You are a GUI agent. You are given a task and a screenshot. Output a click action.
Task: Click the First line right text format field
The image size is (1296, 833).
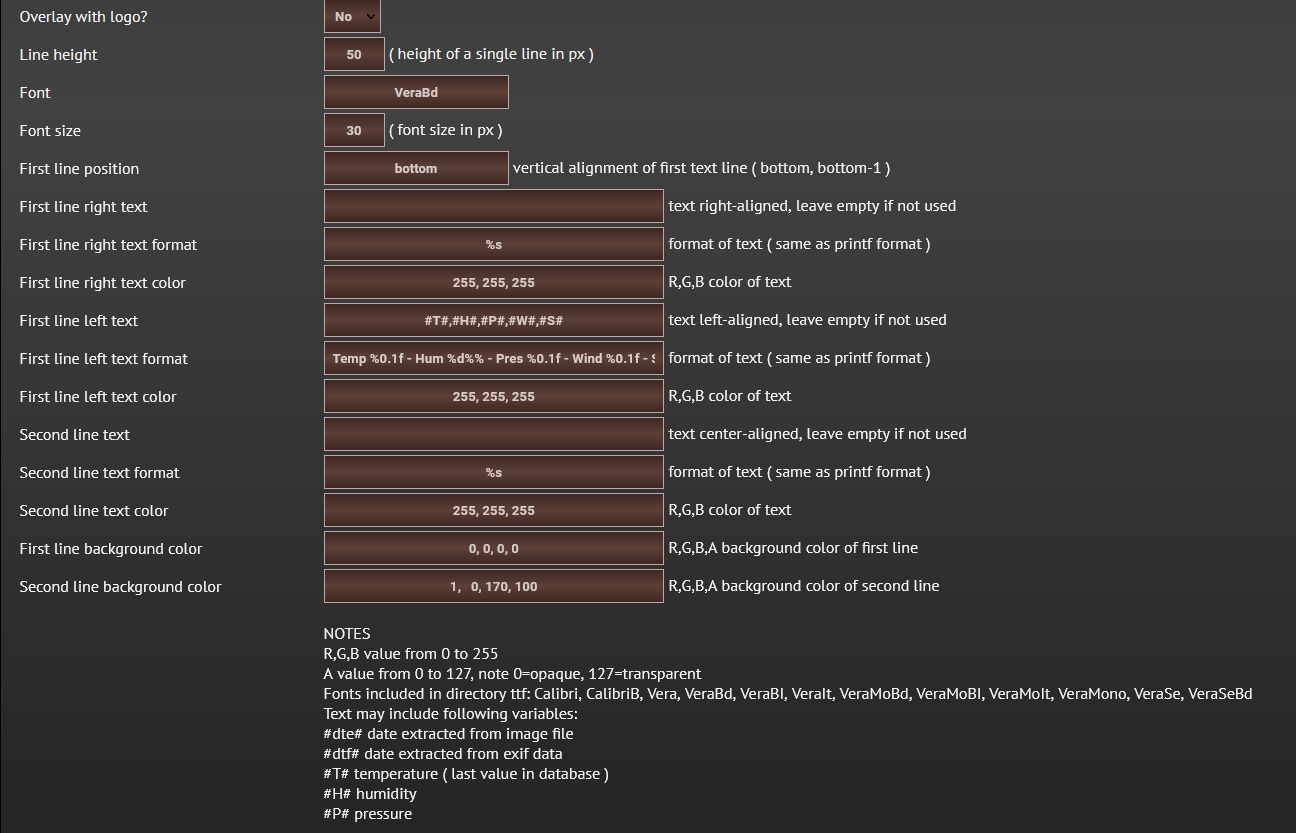(493, 244)
